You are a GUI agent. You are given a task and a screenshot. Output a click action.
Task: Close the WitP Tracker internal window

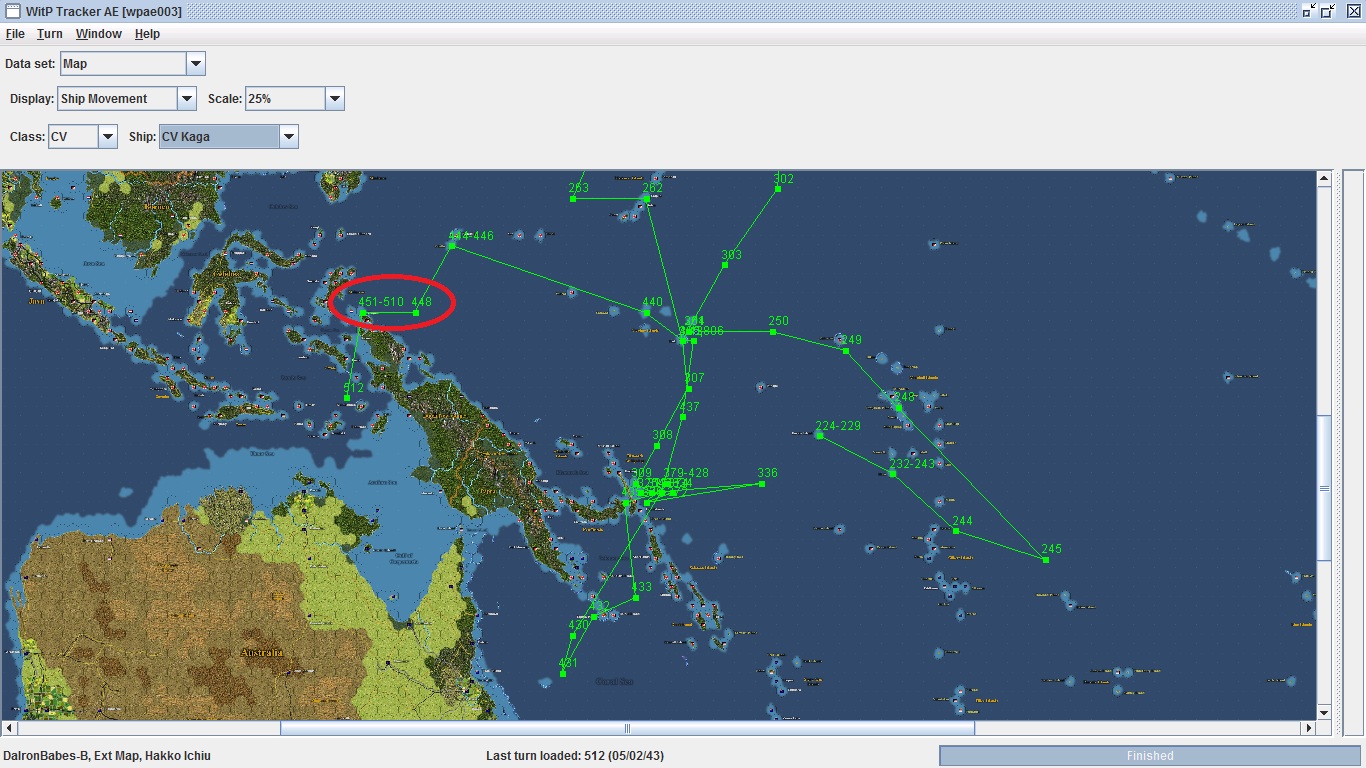tap(1353, 11)
